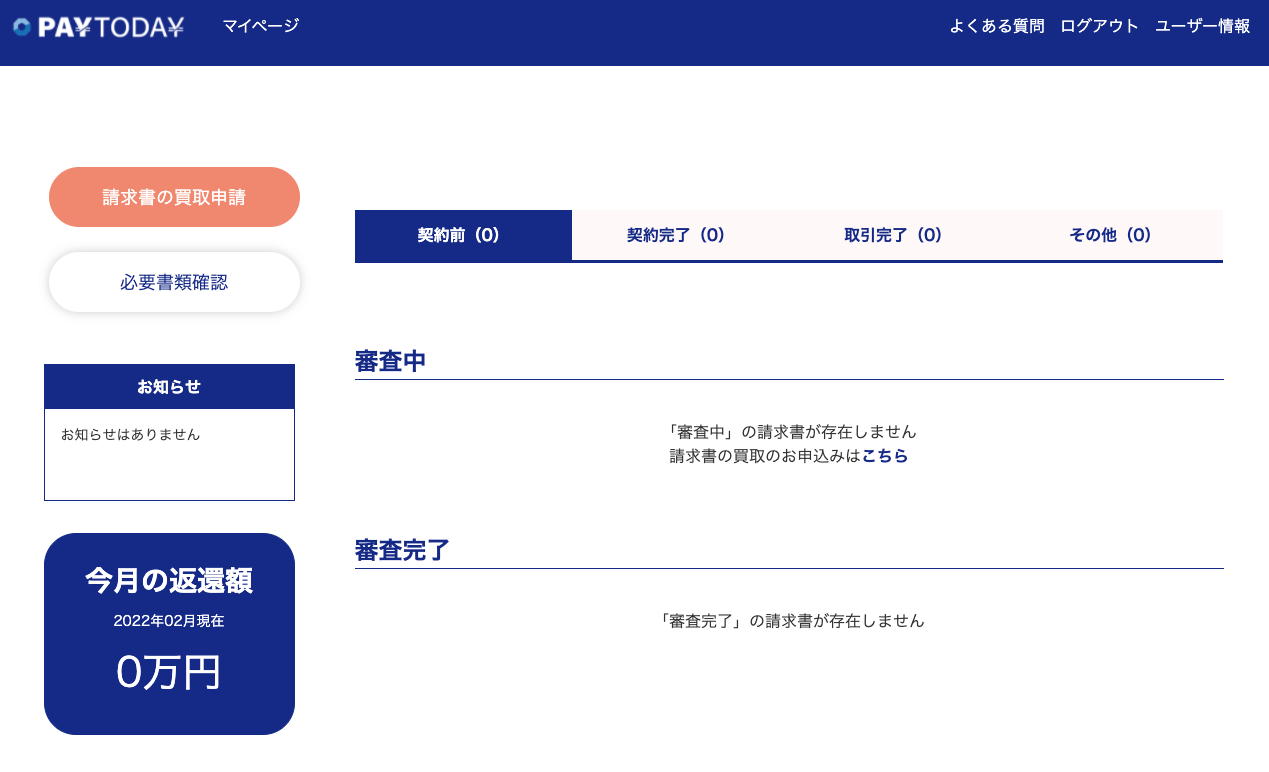Open 必要書類確認 to check required documents
This screenshot has height=772, width=1269.
173,282
